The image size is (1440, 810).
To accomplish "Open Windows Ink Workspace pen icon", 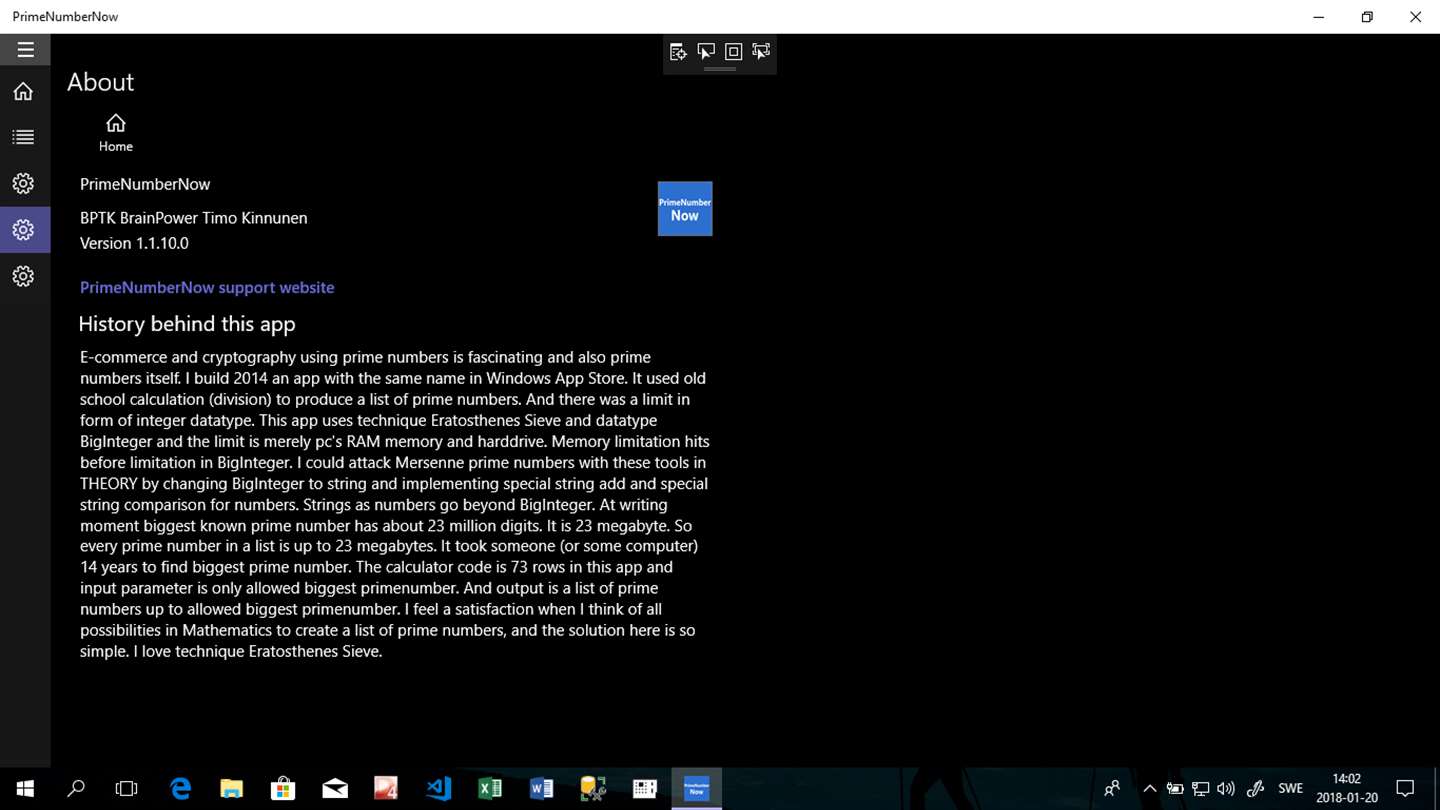I will click(1256, 789).
